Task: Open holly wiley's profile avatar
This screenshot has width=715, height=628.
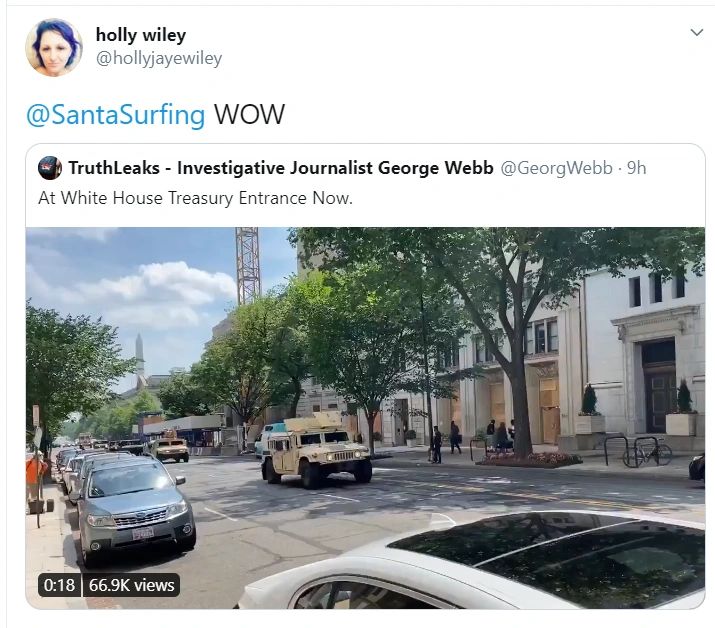Action: tap(54, 47)
